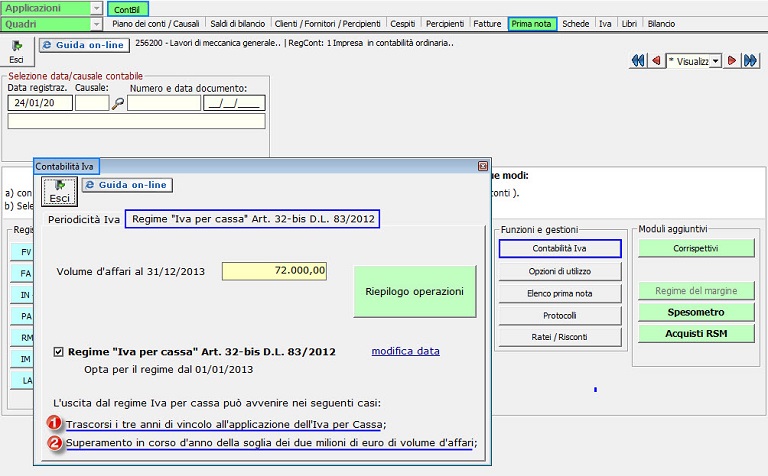
Task: Click the Acquisti RSM button
Action: click(696, 334)
